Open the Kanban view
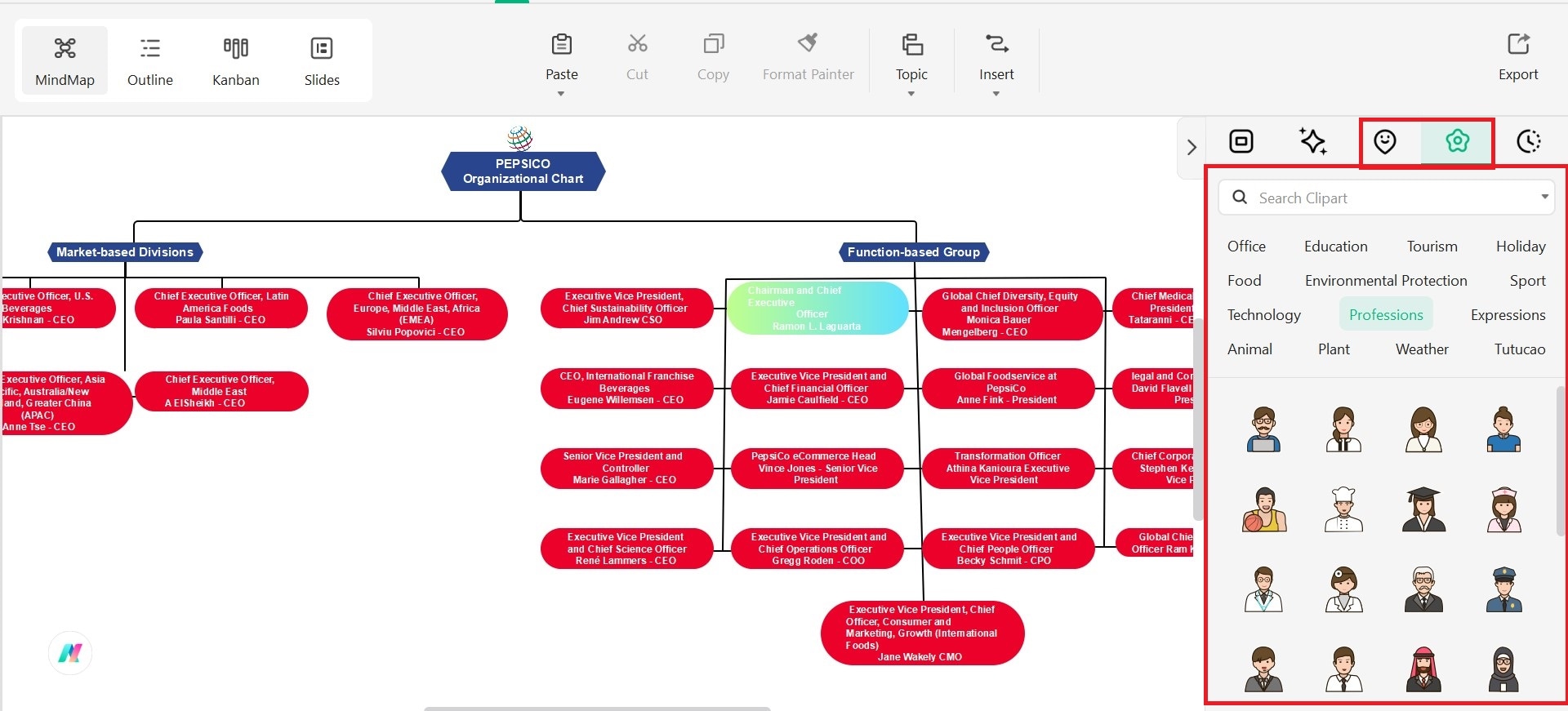This screenshot has width=1568, height=711. (236, 60)
